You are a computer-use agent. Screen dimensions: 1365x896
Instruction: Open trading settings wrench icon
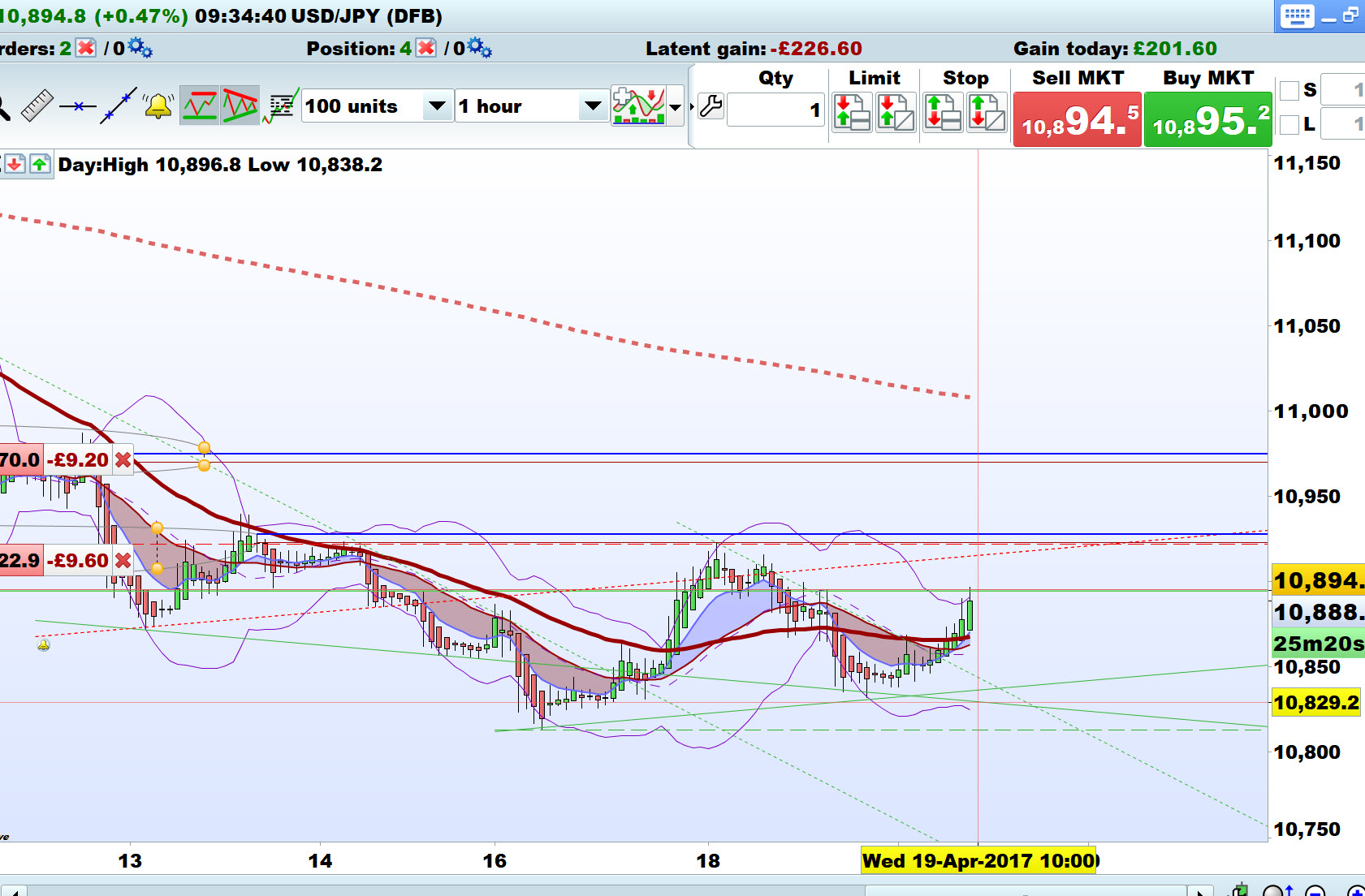tap(711, 106)
